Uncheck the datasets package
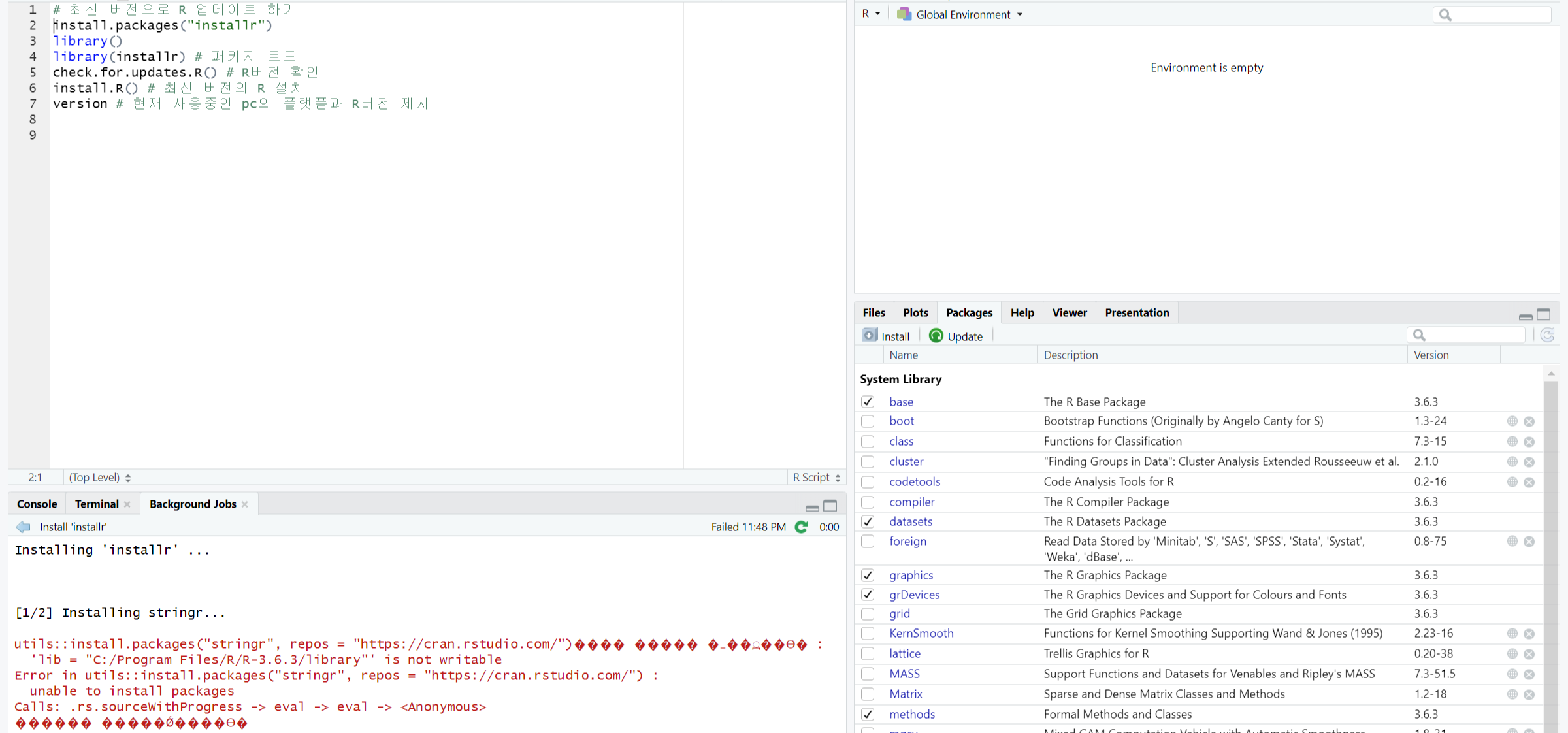 [868, 522]
